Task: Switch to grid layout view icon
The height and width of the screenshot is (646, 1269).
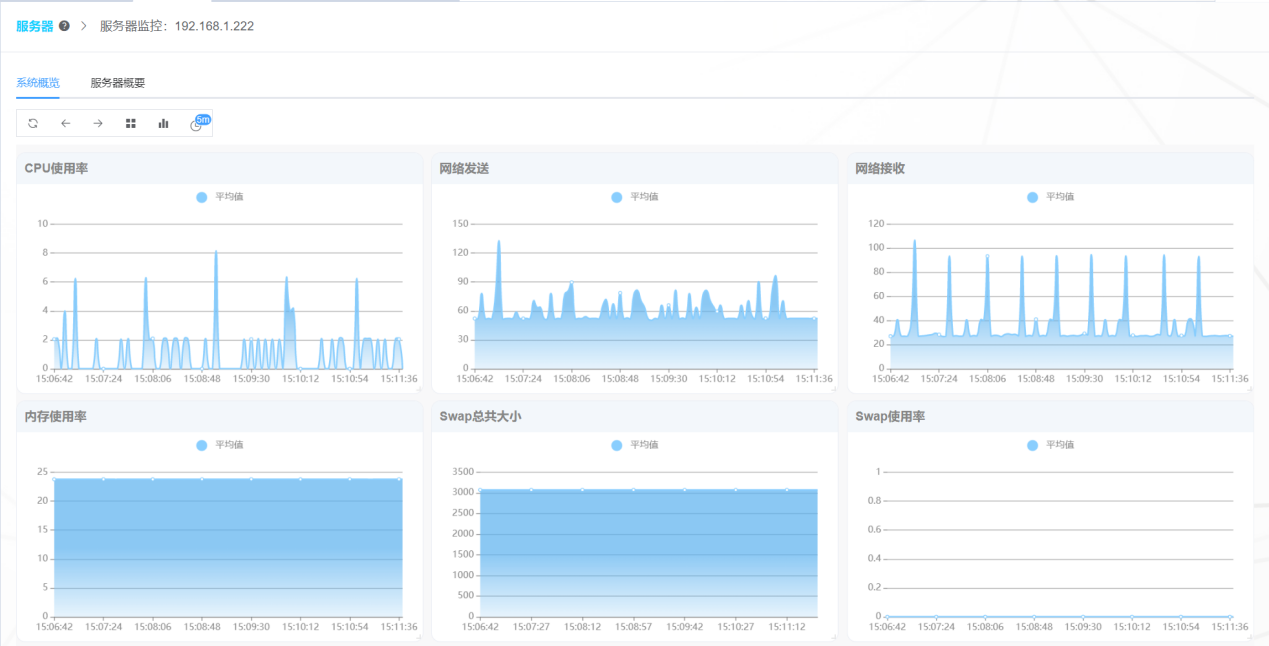Action: pyautogui.click(x=131, y=123)
